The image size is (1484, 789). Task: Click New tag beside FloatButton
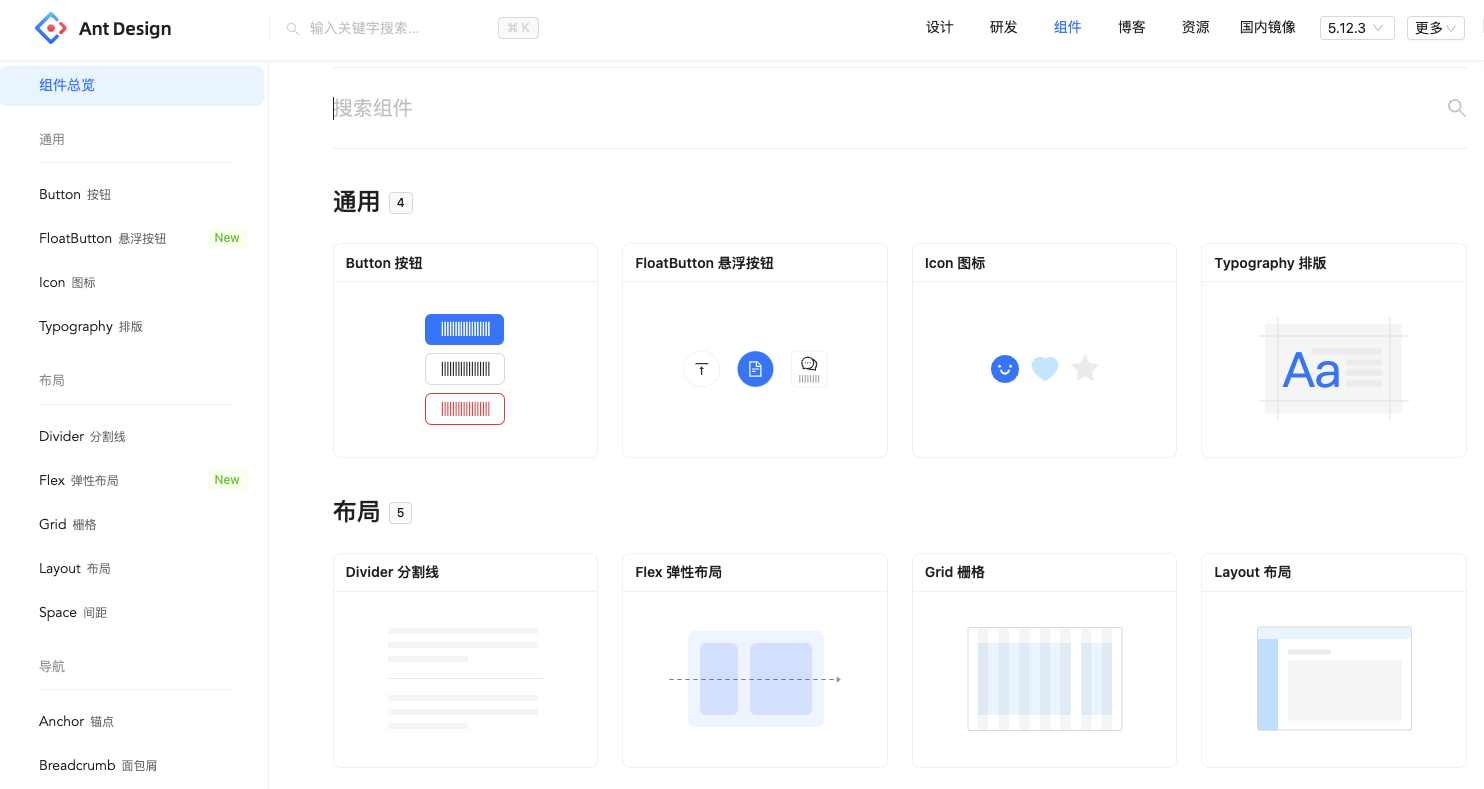(x=227, y=238)
